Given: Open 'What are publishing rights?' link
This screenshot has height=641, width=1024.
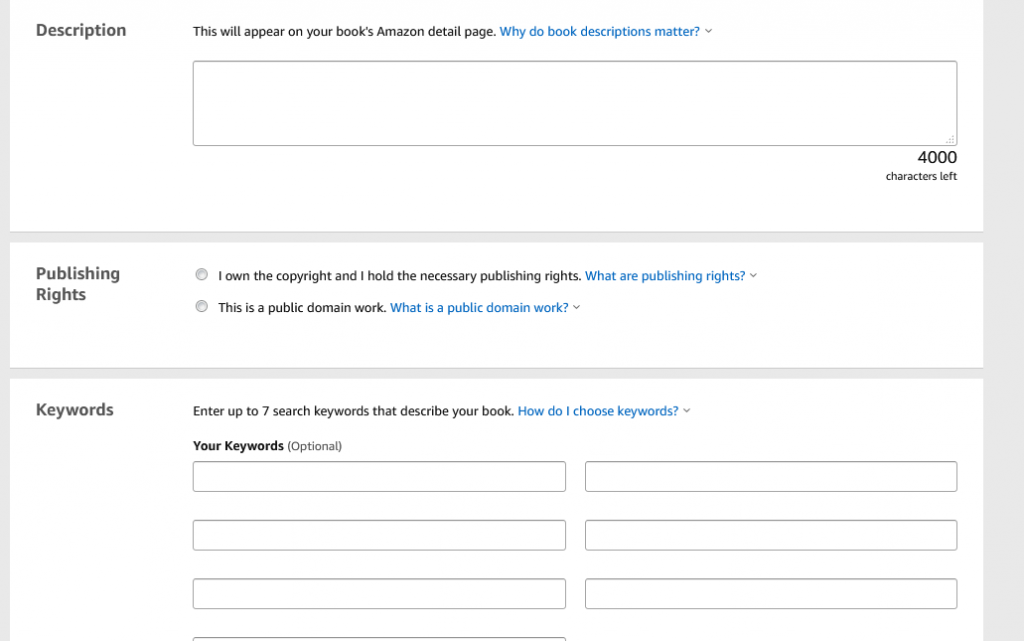Looking at the screenshot, I should click(x=665, y=275).
